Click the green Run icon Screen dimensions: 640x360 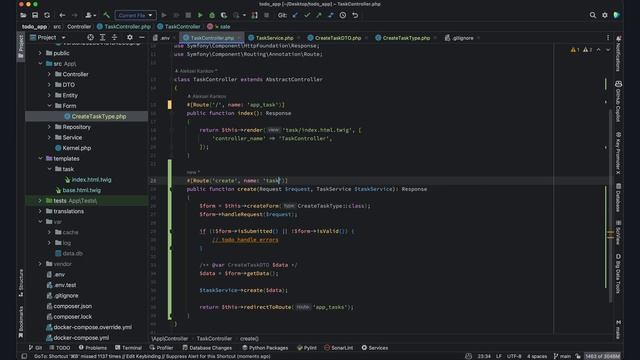[200, 15]
